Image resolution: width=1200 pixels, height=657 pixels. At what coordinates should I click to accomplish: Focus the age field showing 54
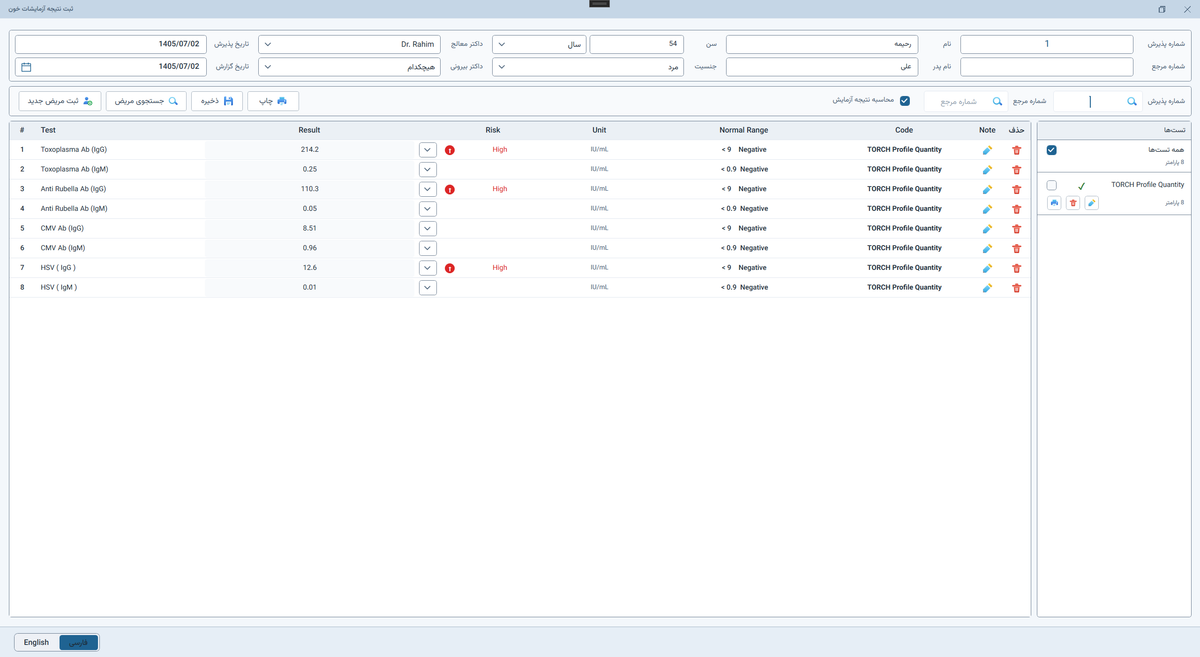click(x=637, y=45)
